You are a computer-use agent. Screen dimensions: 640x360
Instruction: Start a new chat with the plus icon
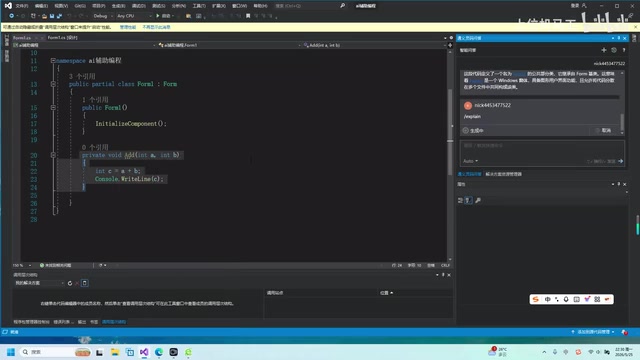(604, 50)
